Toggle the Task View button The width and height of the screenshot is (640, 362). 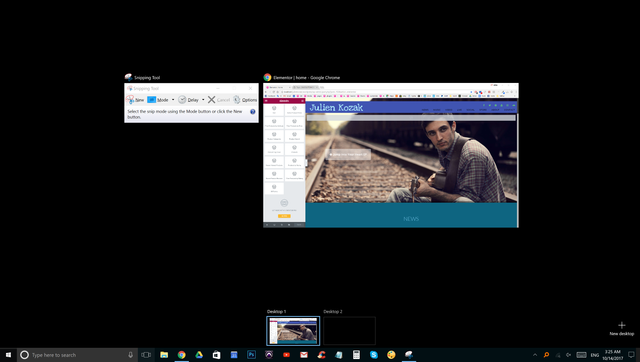pyautogui.click(x=146, y=355)
